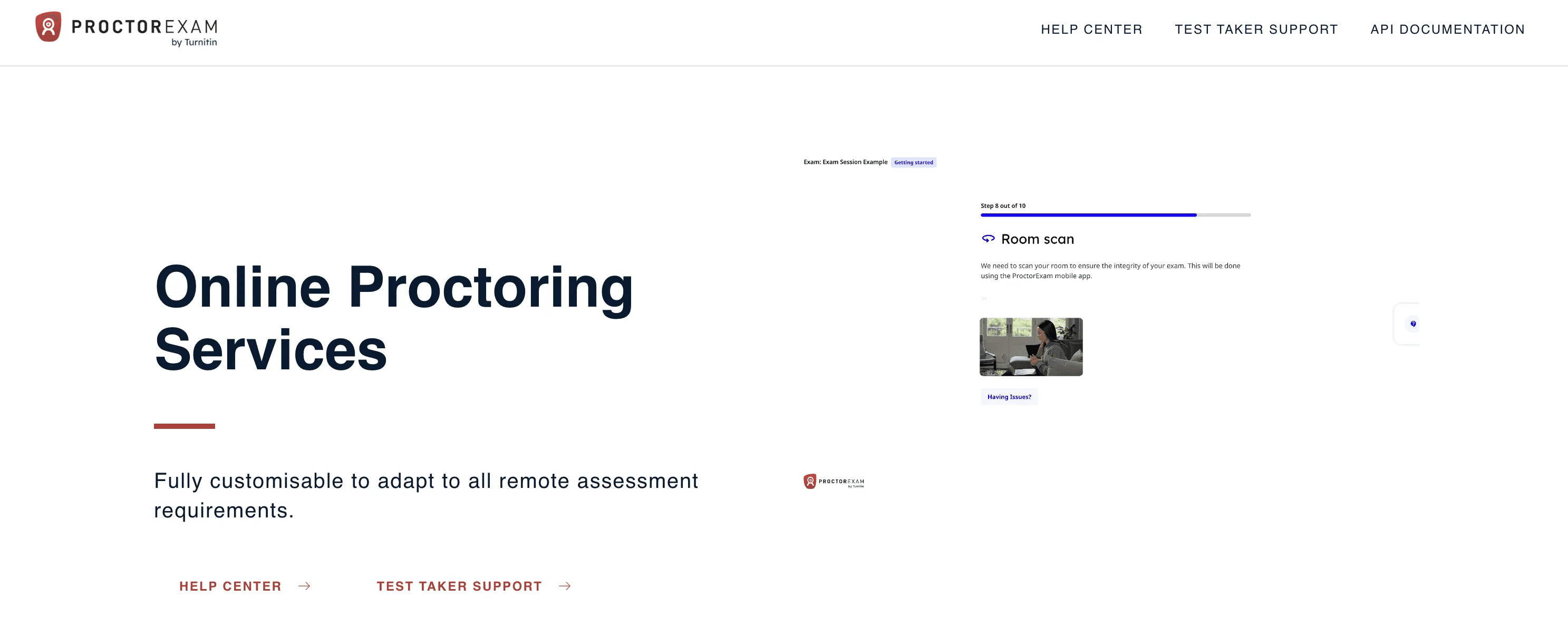Click the red HELP CENTER hero link
The width and height of the screenshot is (1568, 627).
[x=230, y=586]
